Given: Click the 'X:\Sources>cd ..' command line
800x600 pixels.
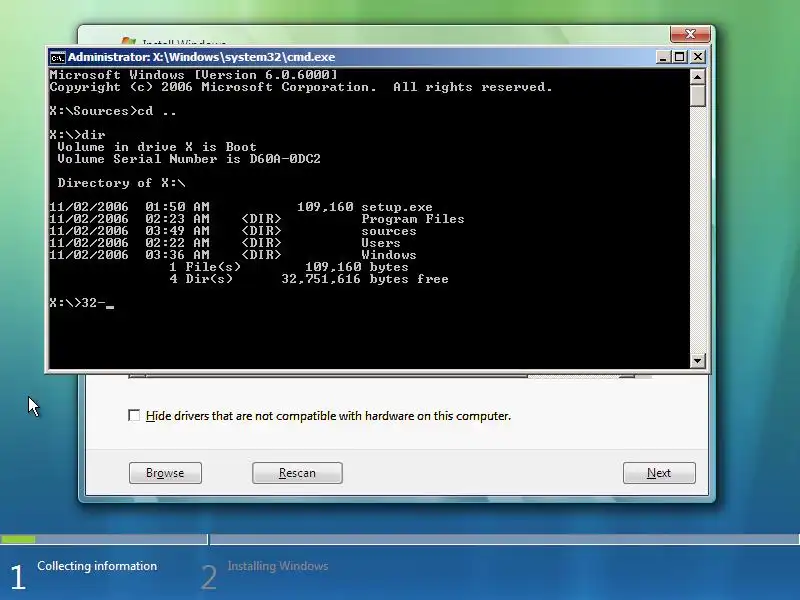Looking at the screenshot, I should [x=113, y=111].
